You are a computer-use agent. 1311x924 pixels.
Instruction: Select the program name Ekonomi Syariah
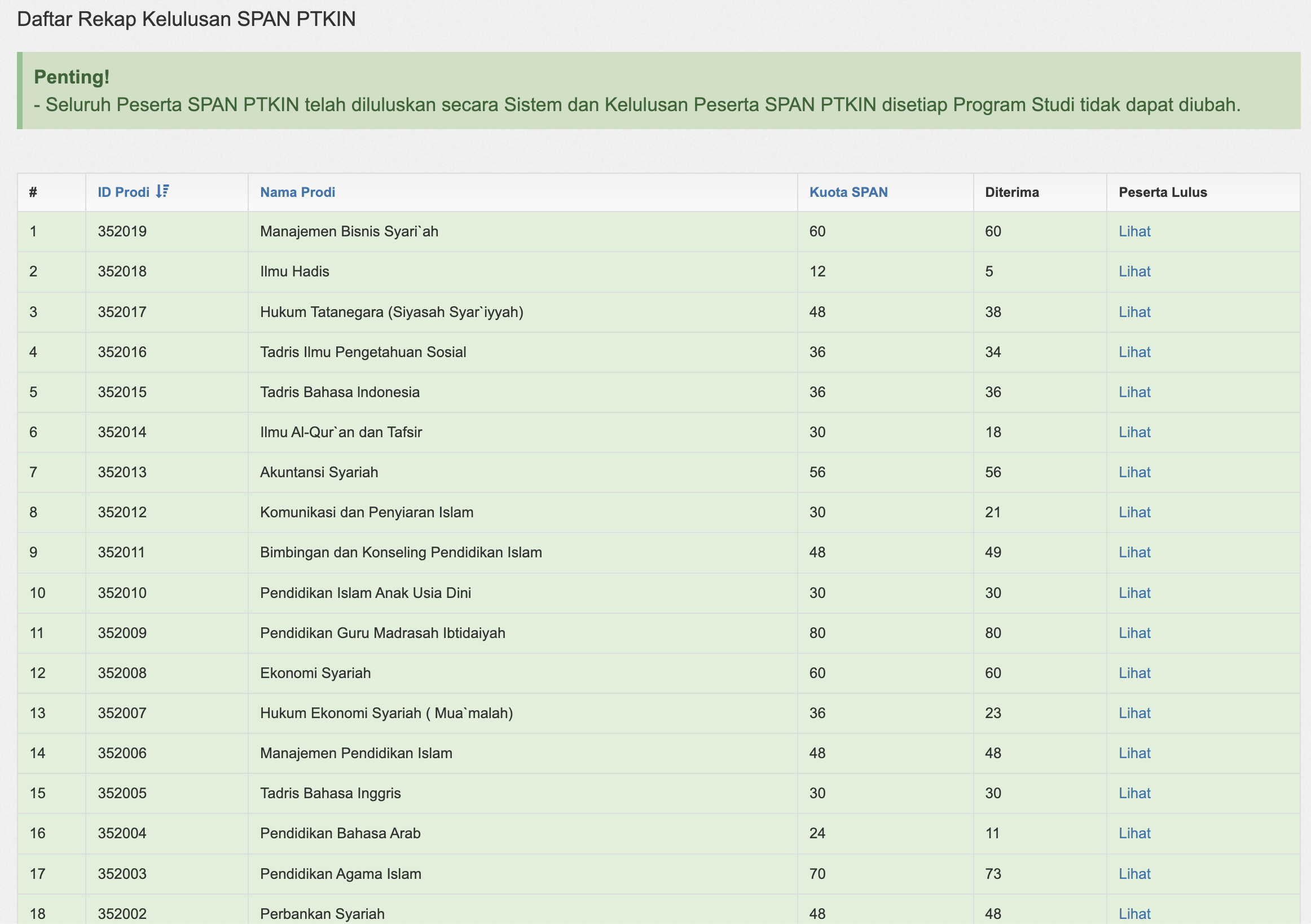[316, 673]
